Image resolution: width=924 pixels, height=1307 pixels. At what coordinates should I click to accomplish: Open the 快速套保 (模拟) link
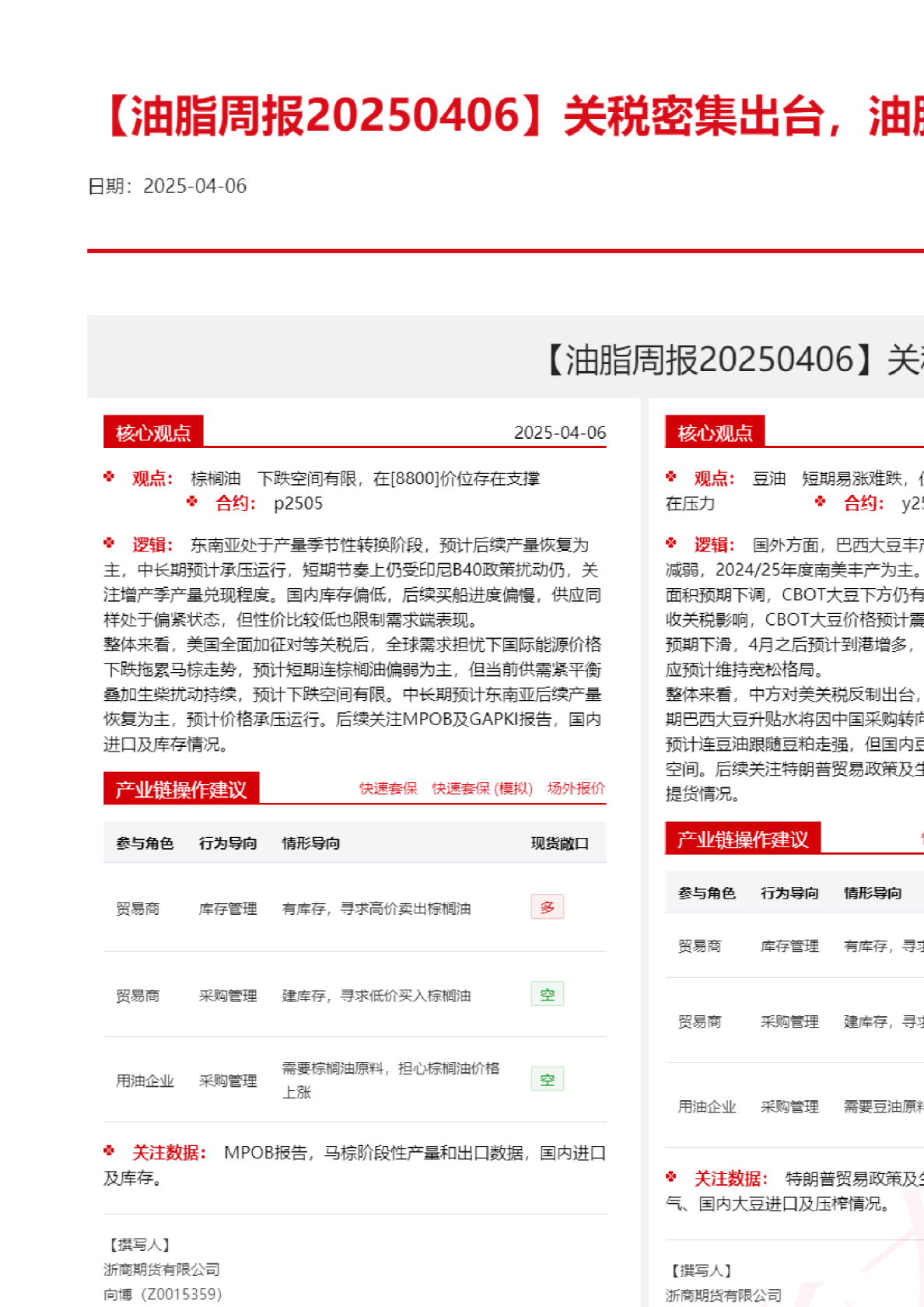[x=482, y=788]
